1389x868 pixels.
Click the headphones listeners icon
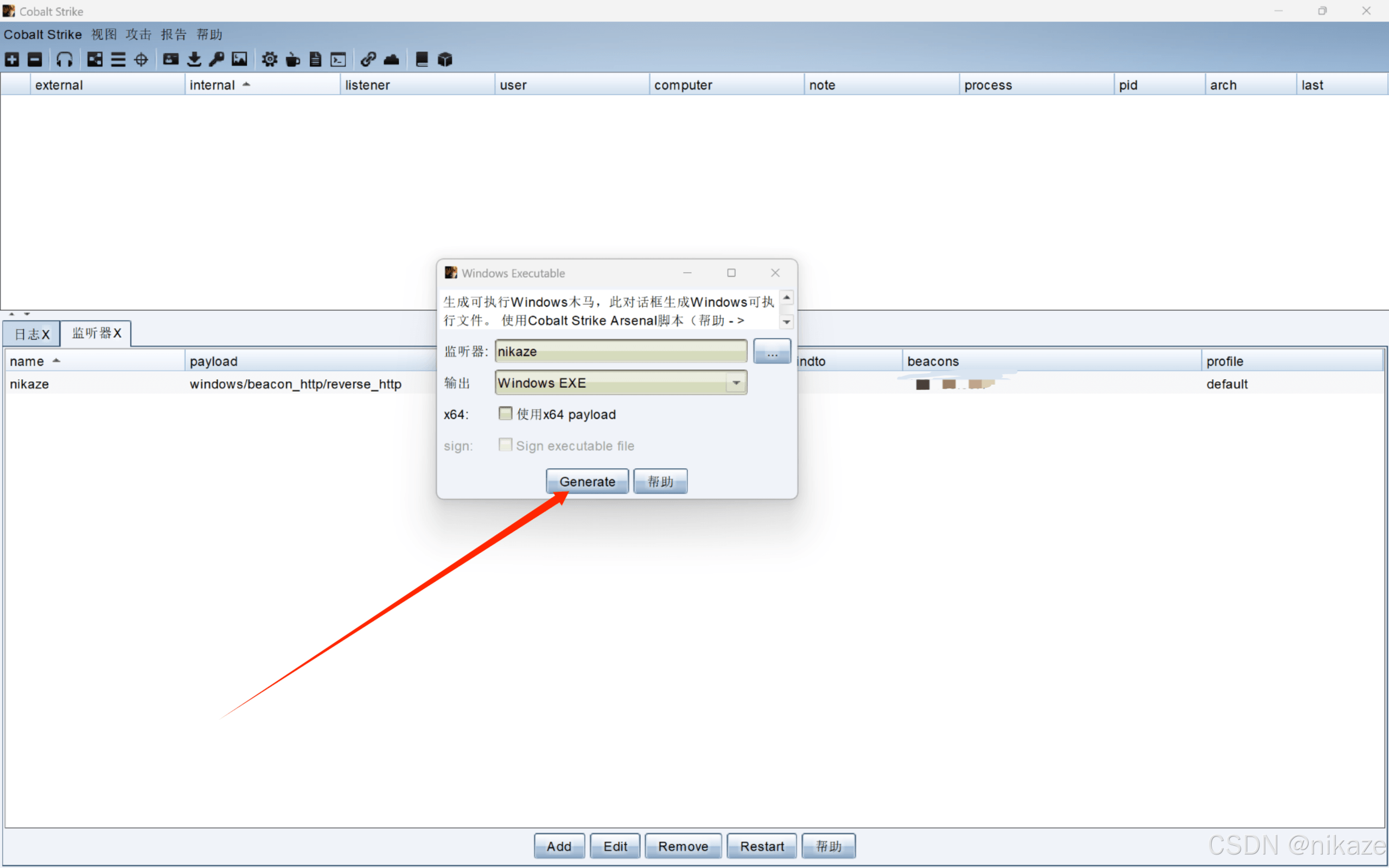(x=64, y=60)
